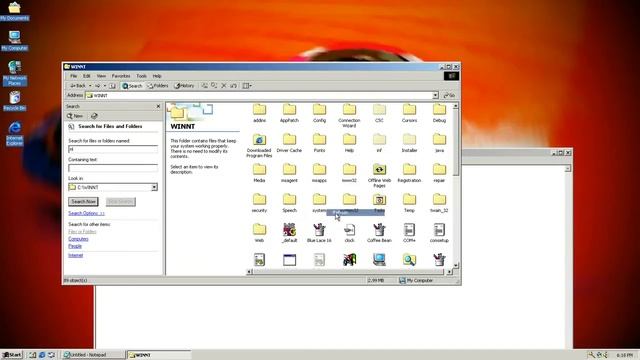Click the Start button
The width and height of the screenshot is (640, 360).
click(12, 355)
